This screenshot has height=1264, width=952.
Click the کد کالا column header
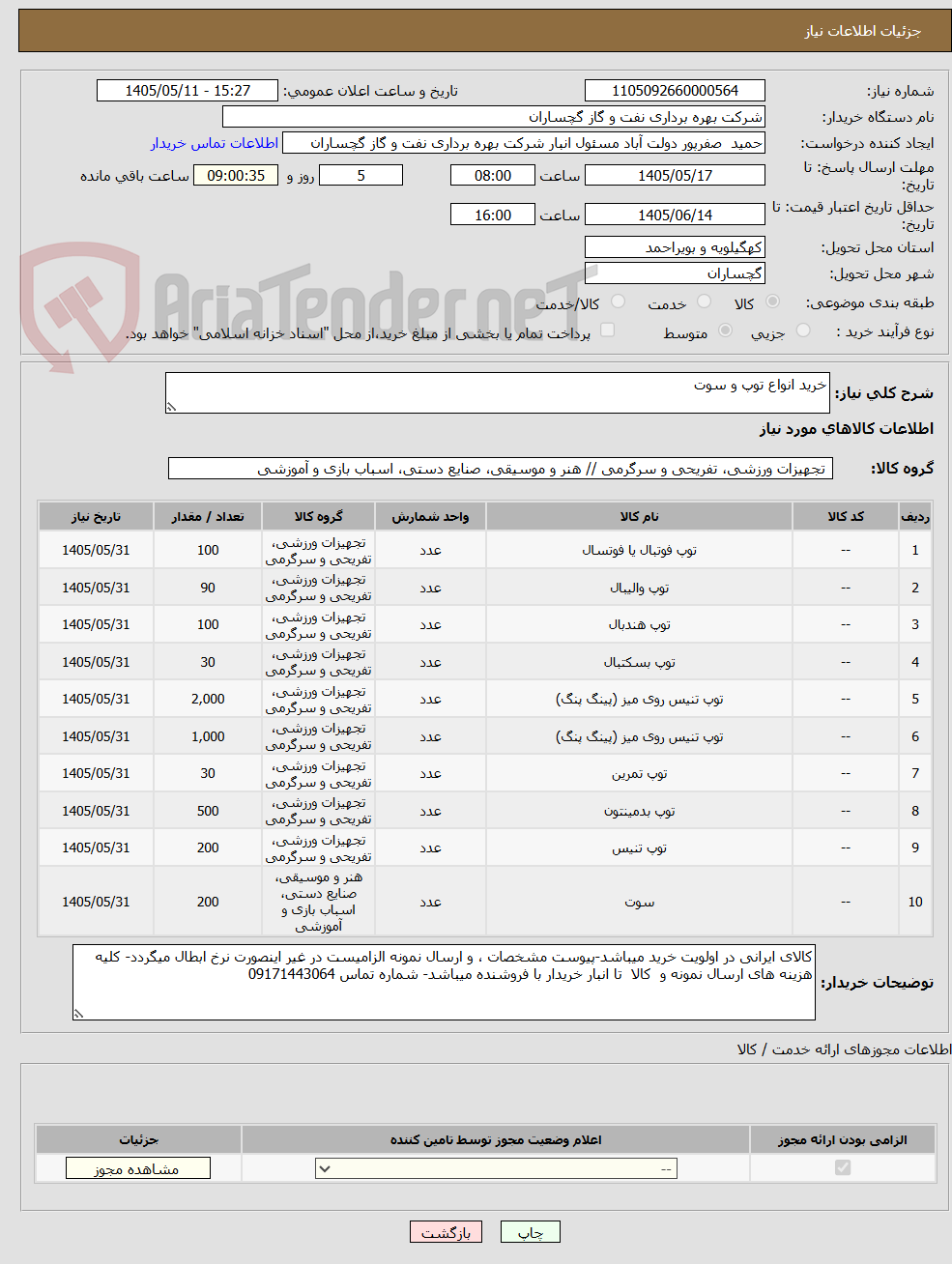point(846,517)
